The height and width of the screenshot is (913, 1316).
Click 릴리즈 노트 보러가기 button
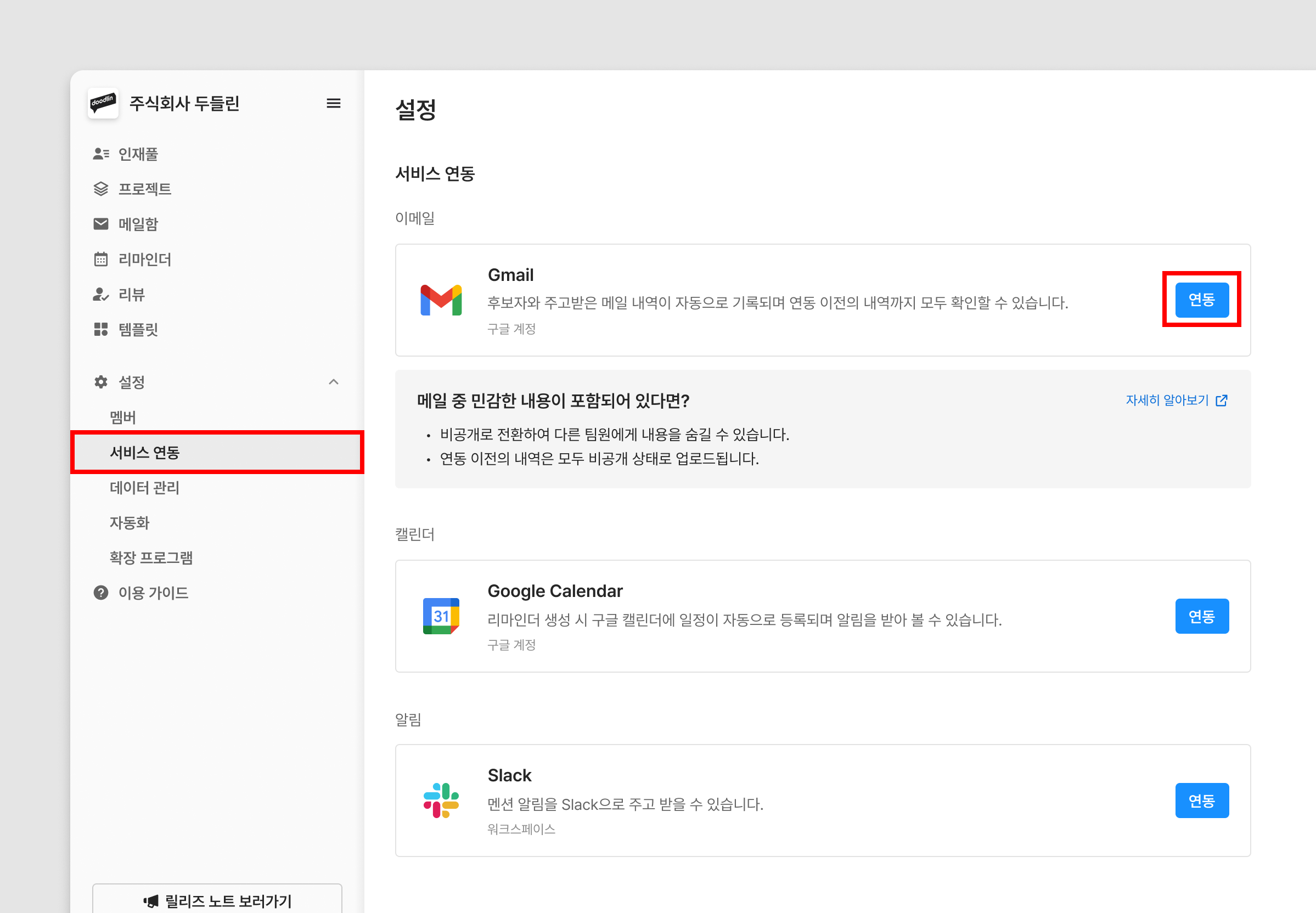click(x=217, y=901)
